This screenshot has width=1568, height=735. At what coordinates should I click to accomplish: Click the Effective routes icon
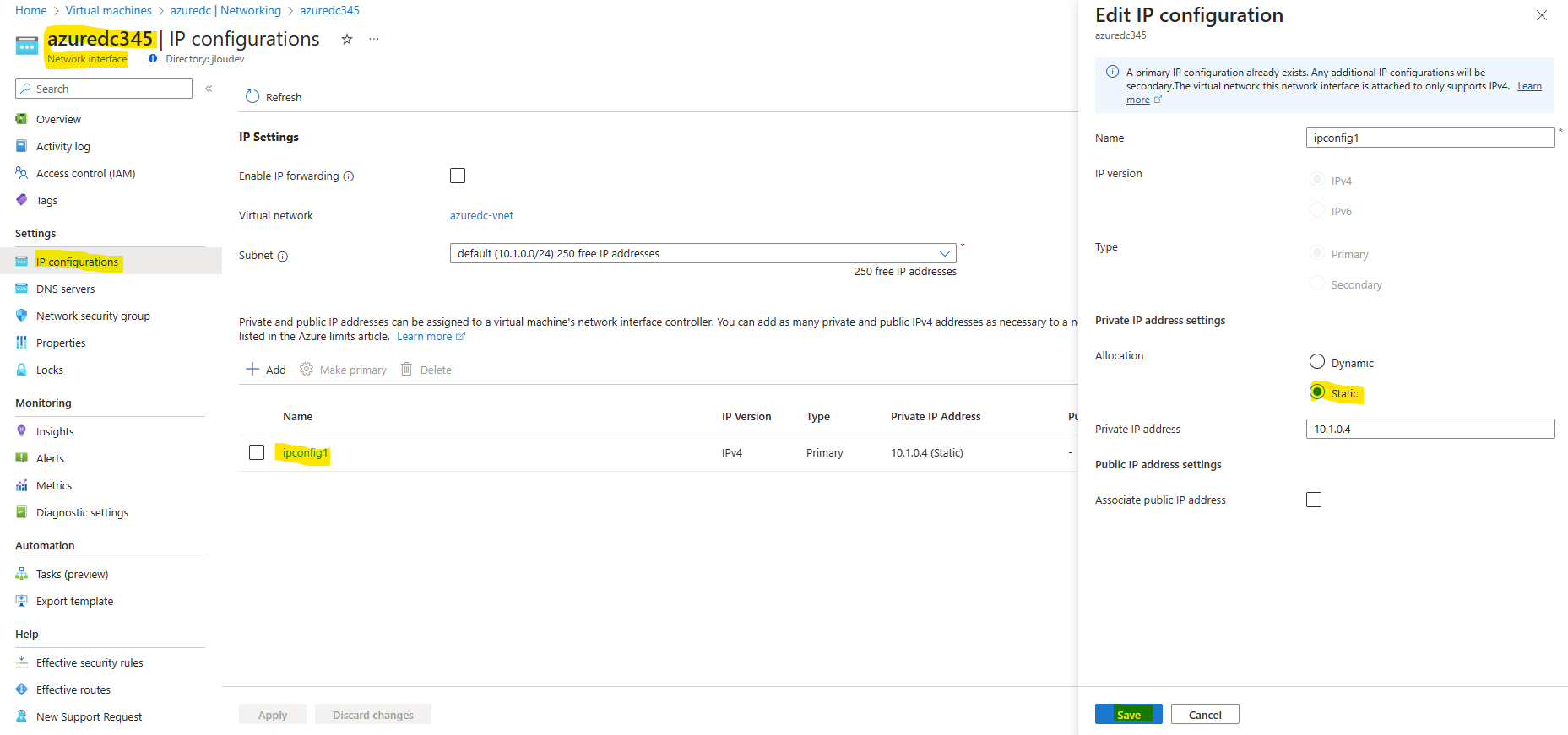click(22, 689)
